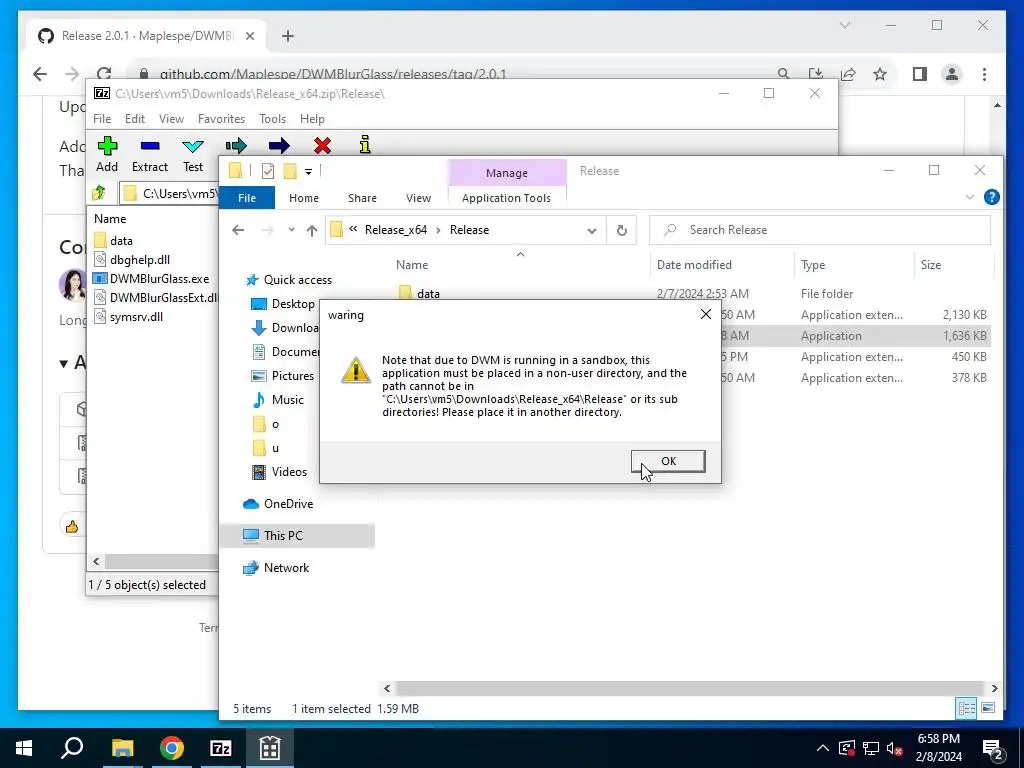
Task: Select Quick access in navigation pane
Action: tap(288, 280)
